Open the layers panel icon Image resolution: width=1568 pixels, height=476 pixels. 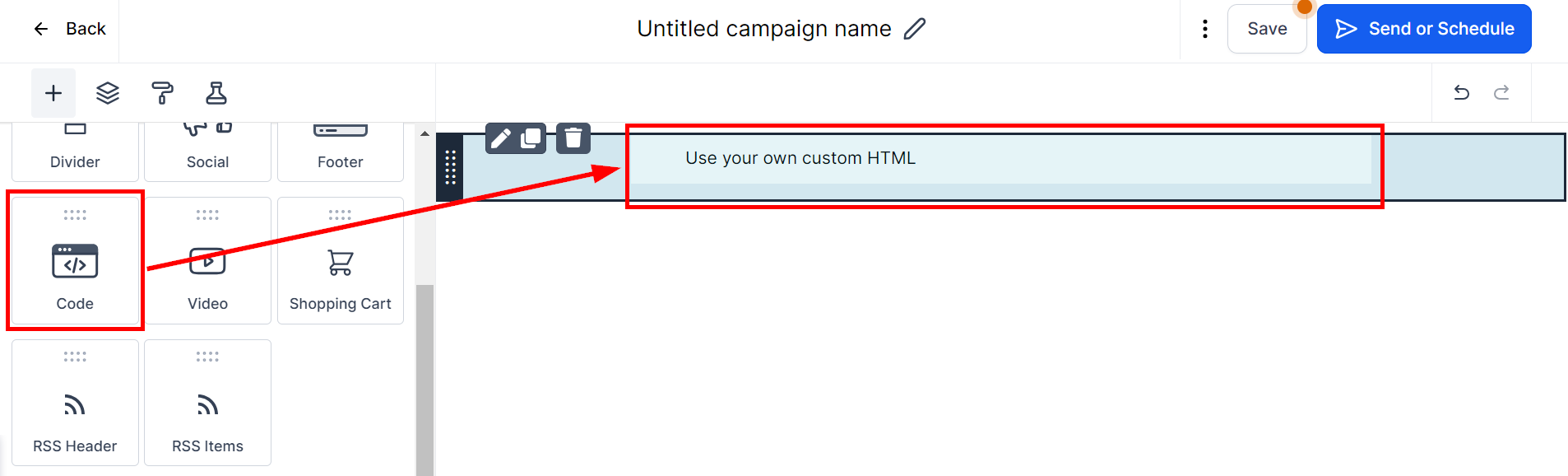tap(108, 93)
